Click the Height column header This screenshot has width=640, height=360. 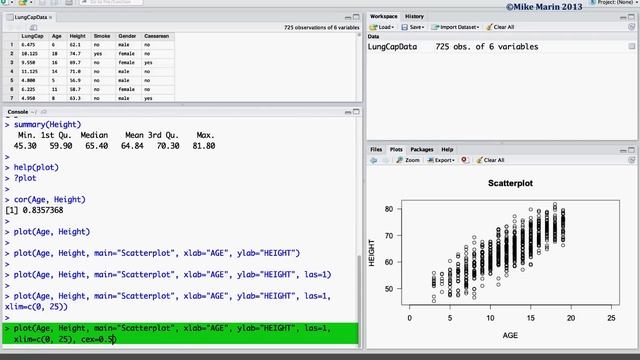click(78, 36)
